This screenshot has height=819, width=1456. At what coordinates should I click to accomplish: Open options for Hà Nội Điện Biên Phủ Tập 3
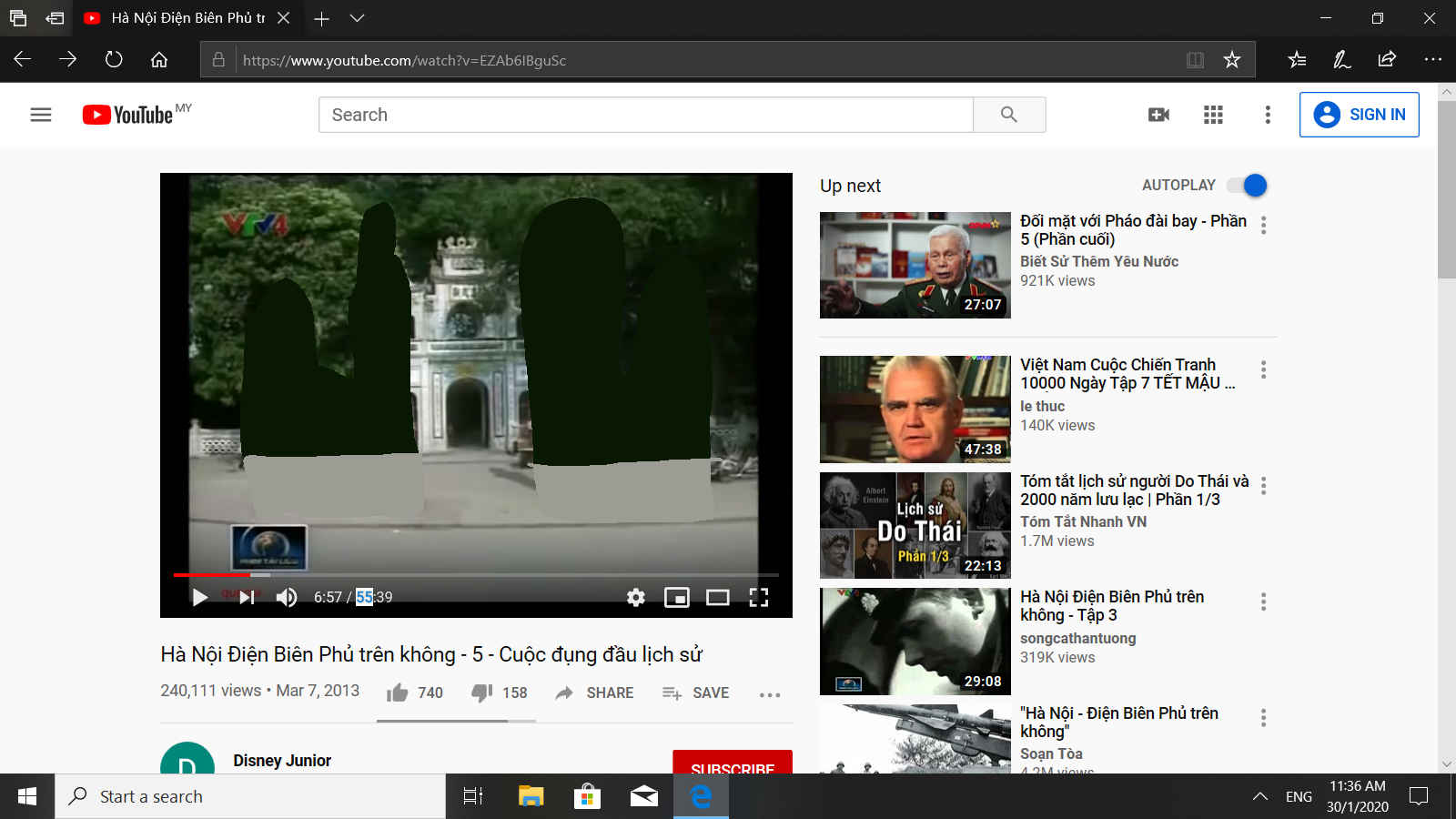point(1263,602)
